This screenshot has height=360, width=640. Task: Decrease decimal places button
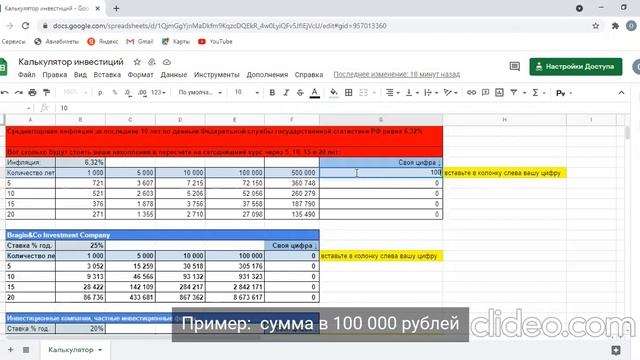coord(128,93)
